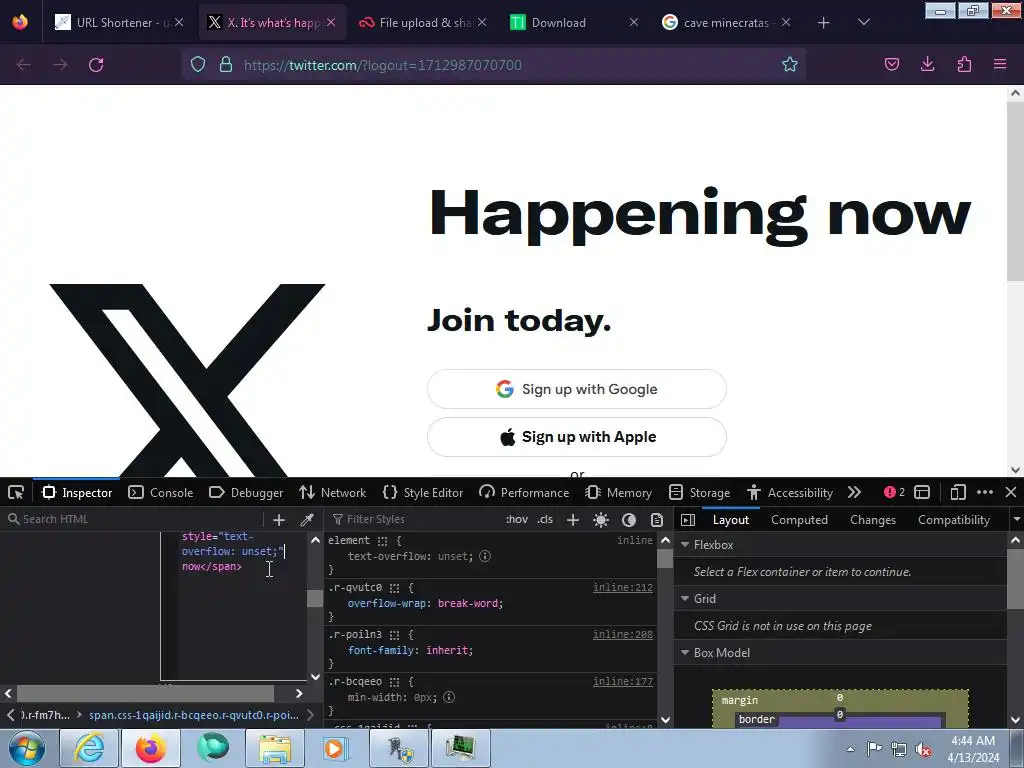
Task: Select the Layout sidebar tab
Action: pos(730,520)
